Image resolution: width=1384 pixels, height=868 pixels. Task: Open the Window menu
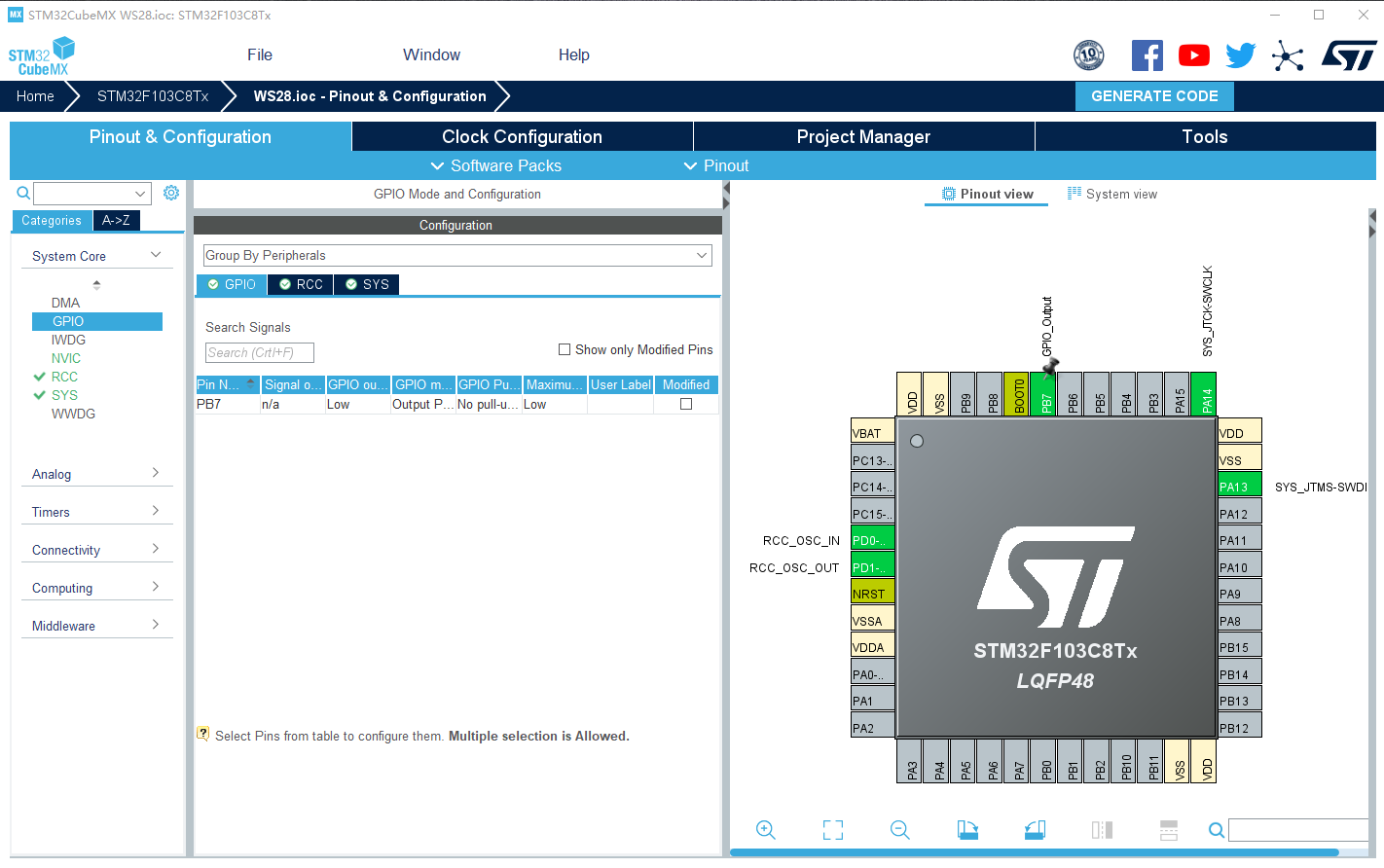click(x=432, y=54)
